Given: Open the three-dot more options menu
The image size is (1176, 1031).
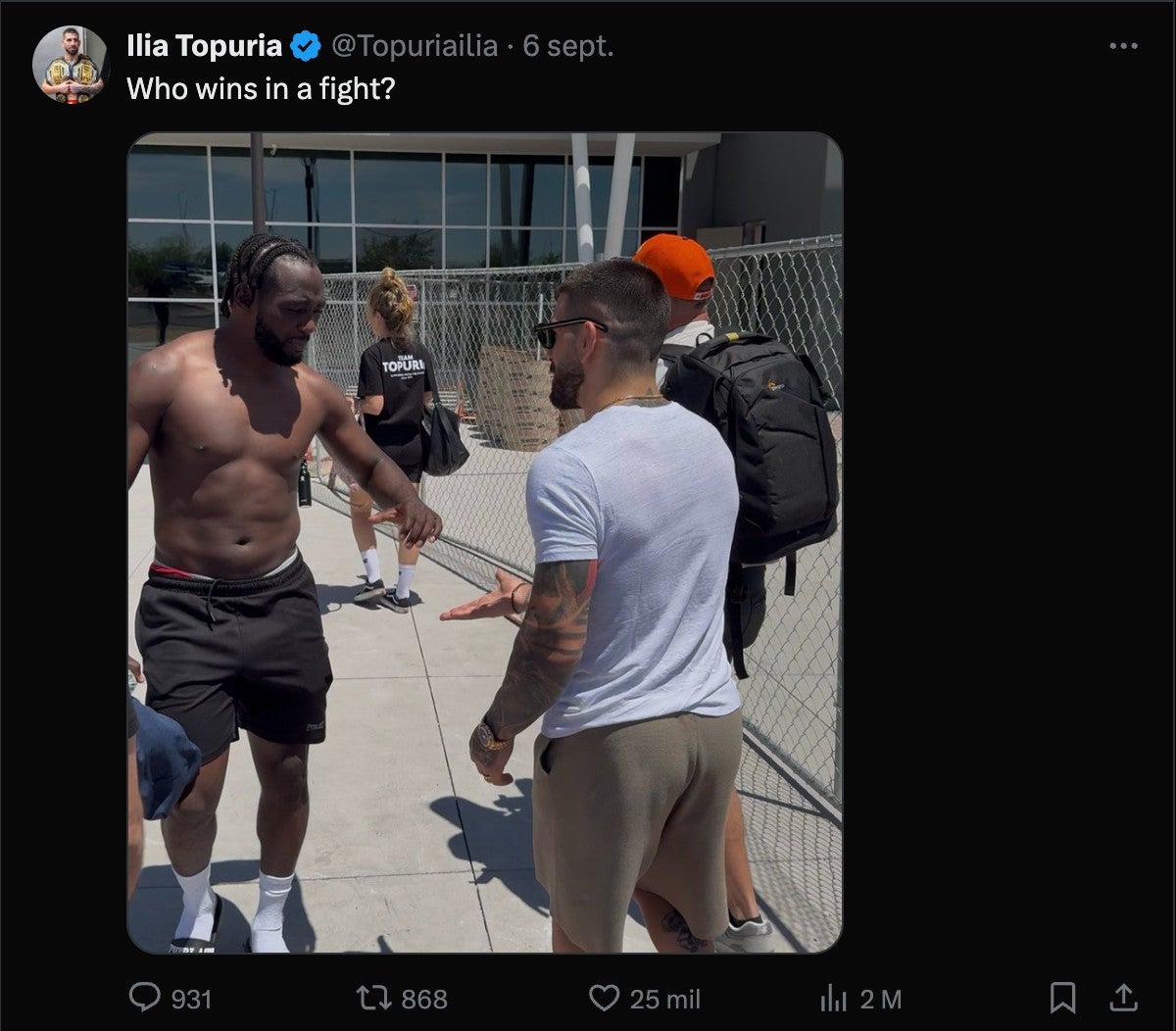Looking at the screenshot, I should pyautogui.click(x=1123, y=46).
